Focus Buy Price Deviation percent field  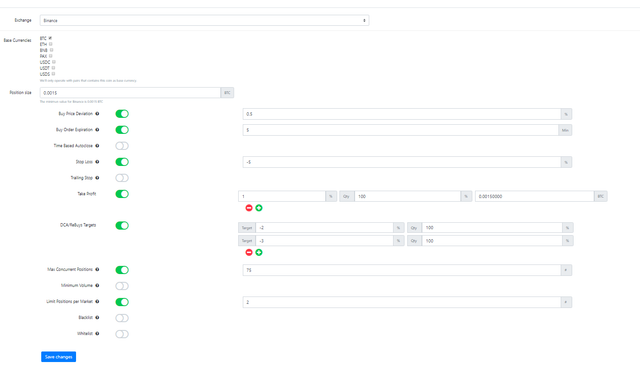402,114
